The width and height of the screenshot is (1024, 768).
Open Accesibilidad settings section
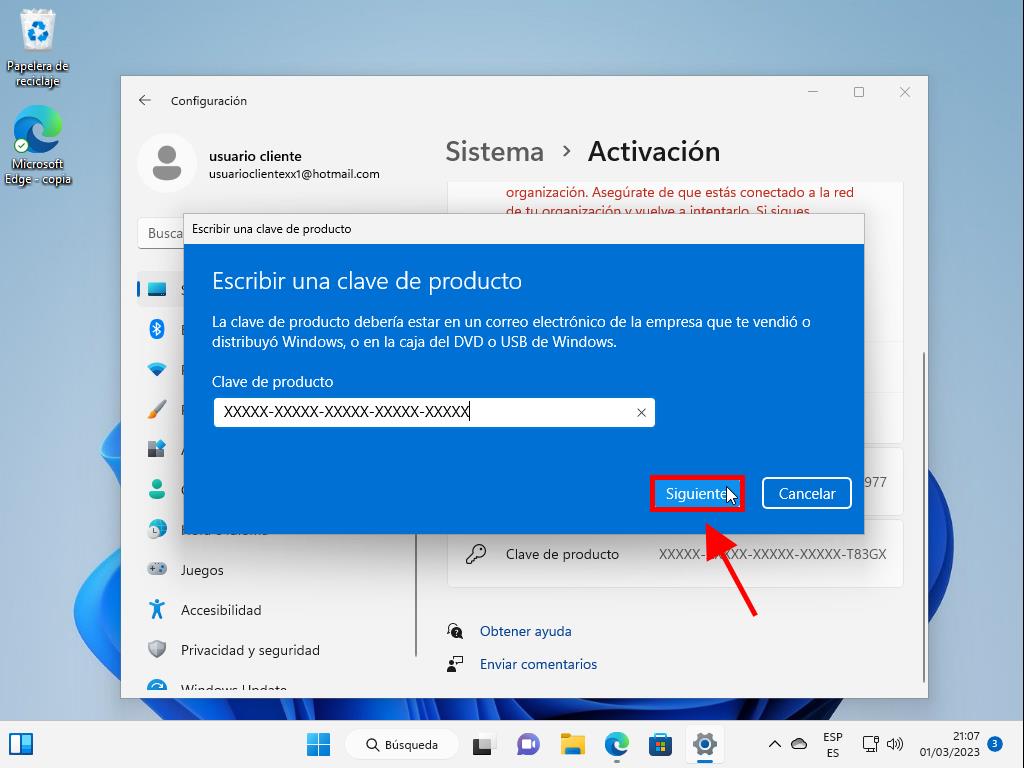(221, 610)
